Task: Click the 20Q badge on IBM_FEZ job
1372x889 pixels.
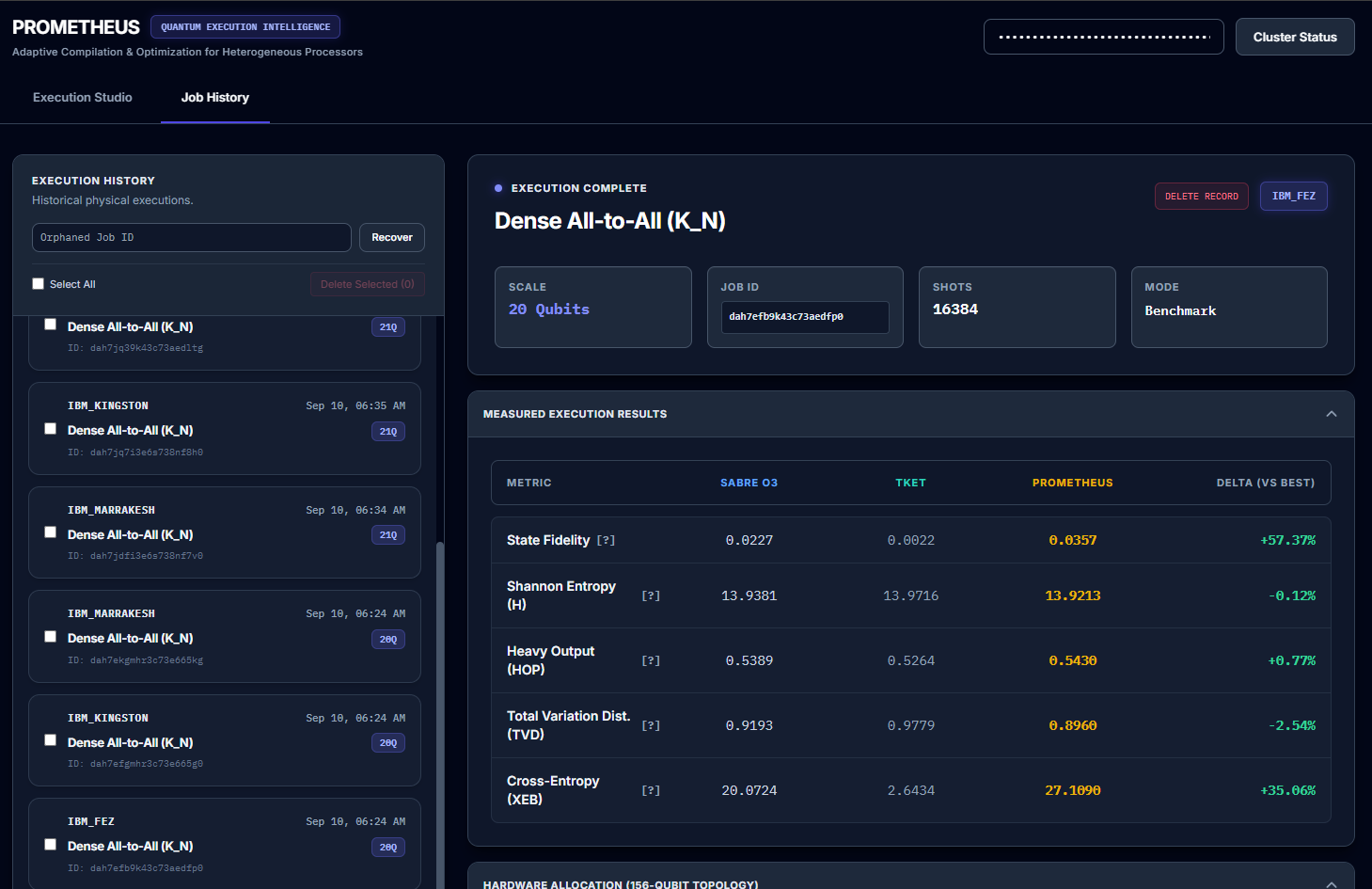Action: click(388, 847)
